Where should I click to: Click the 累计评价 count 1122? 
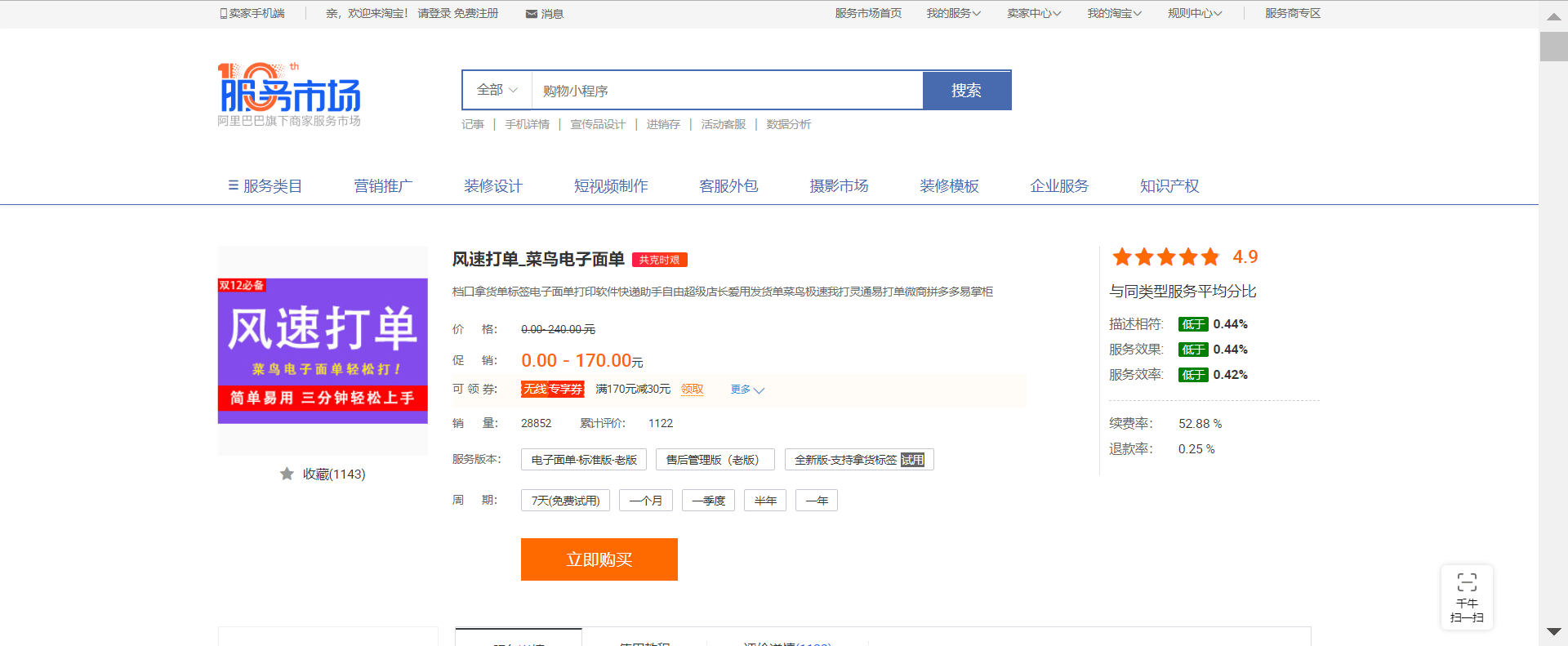coord(661,423)
